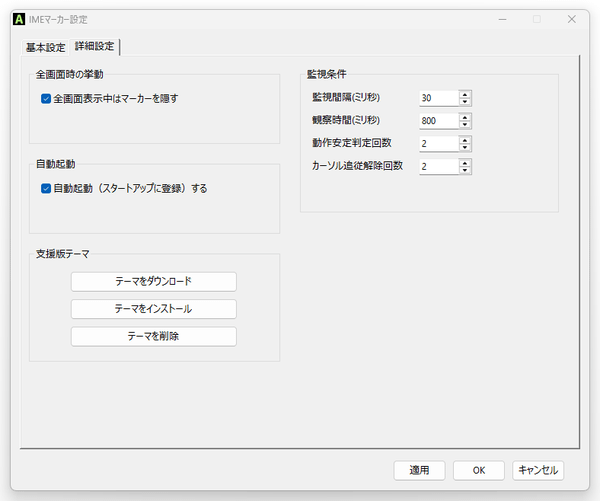
Task: Focus the 監視間隔(ミリ秒) value field
Action: [439, 98]
